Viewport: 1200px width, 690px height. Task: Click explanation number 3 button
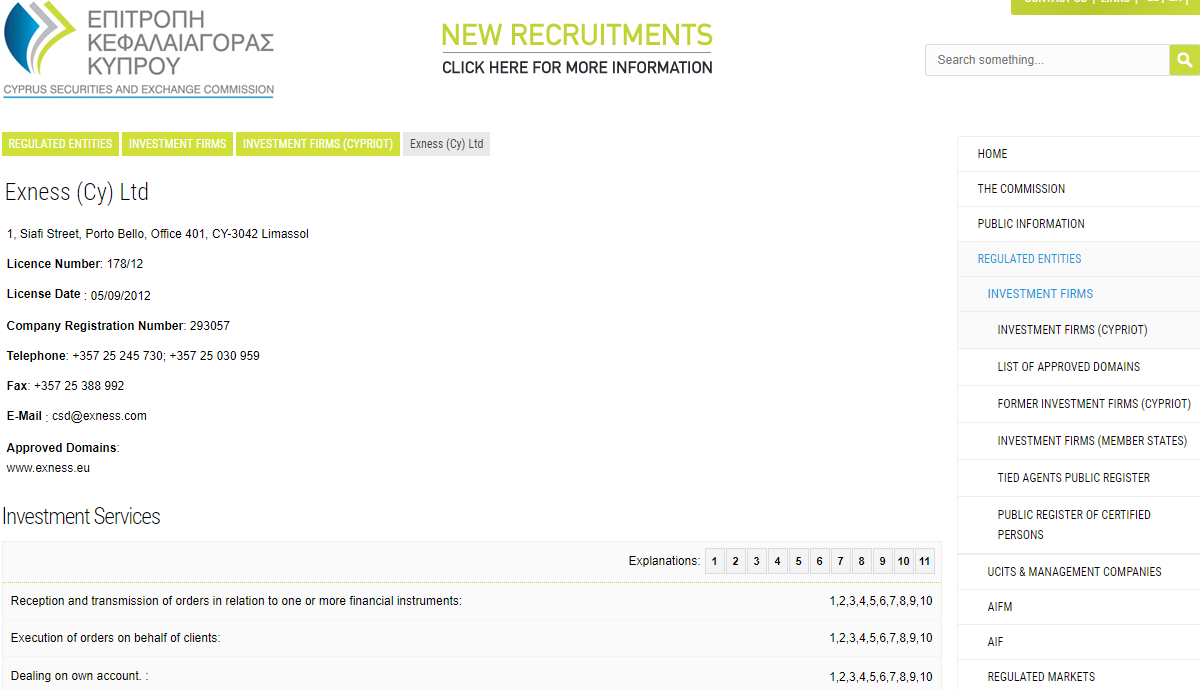[x=757, y=561]
